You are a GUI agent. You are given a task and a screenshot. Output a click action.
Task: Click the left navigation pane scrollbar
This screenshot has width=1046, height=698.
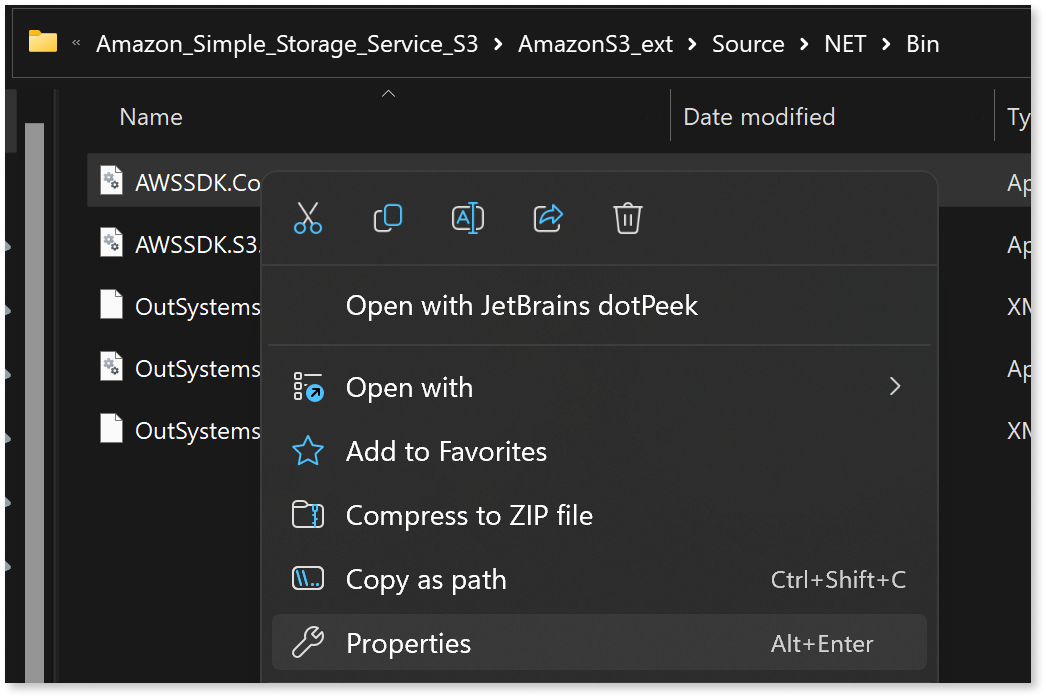(34, 400)
